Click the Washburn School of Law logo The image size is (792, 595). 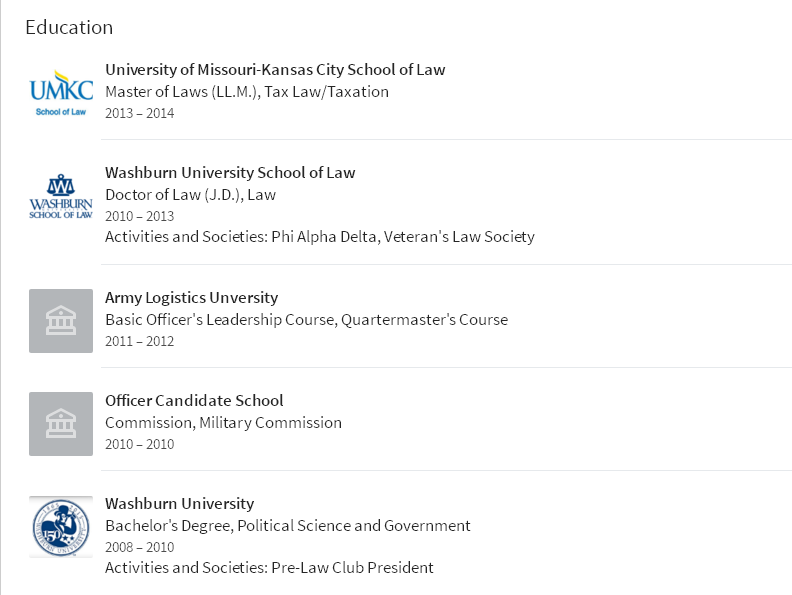click(61, 195)
